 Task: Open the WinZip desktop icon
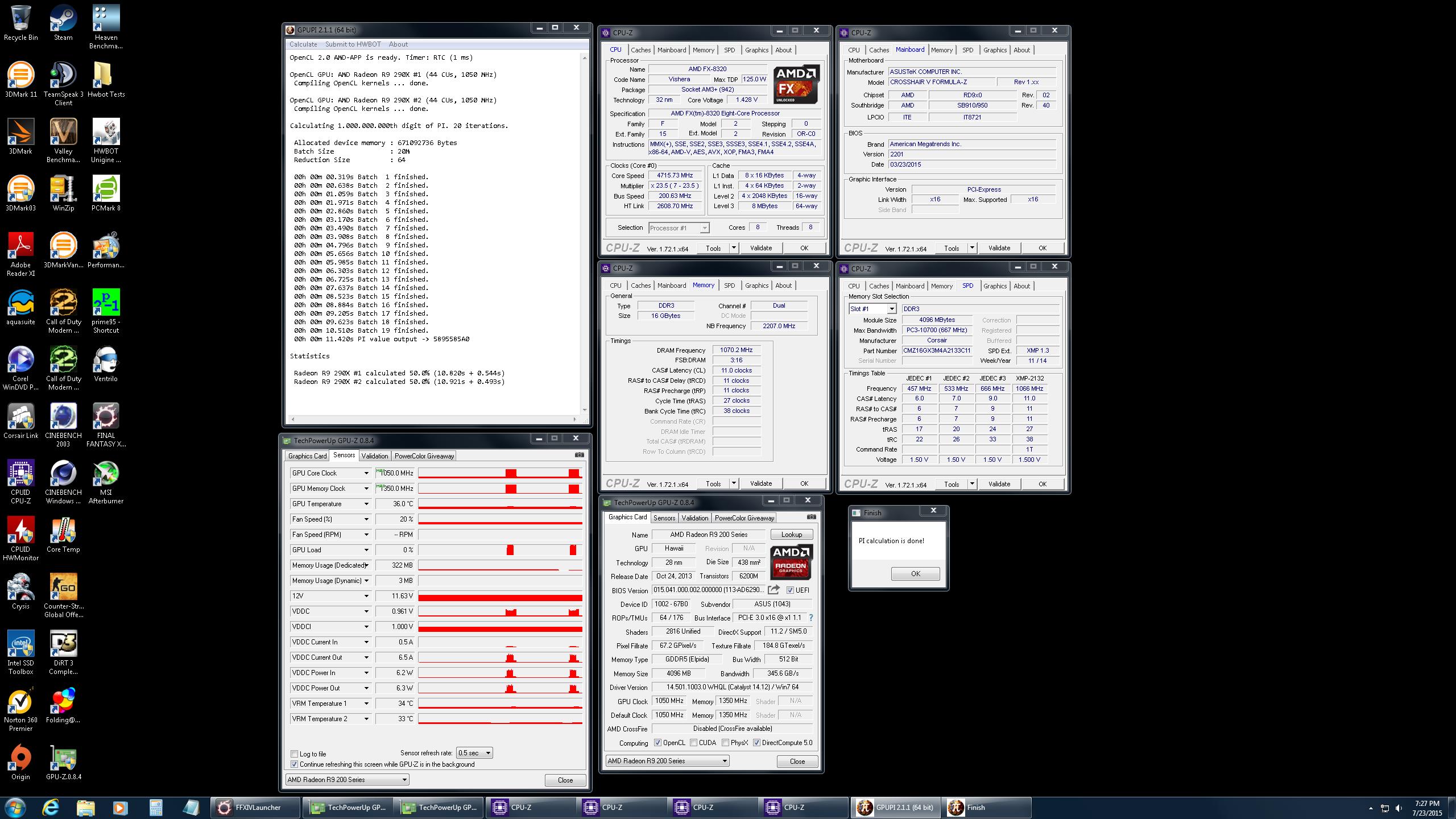click(63, 193)
